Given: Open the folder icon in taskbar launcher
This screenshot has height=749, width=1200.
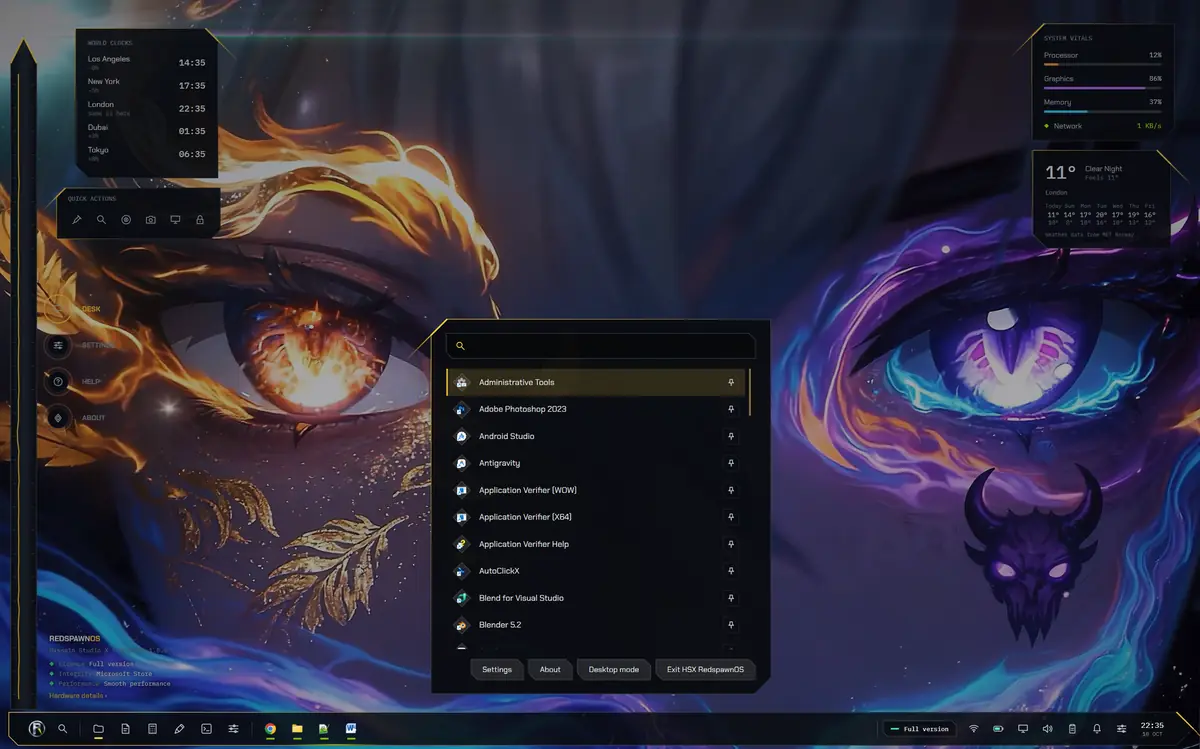Looking at the screenshot, I should (x=98, y=729).
